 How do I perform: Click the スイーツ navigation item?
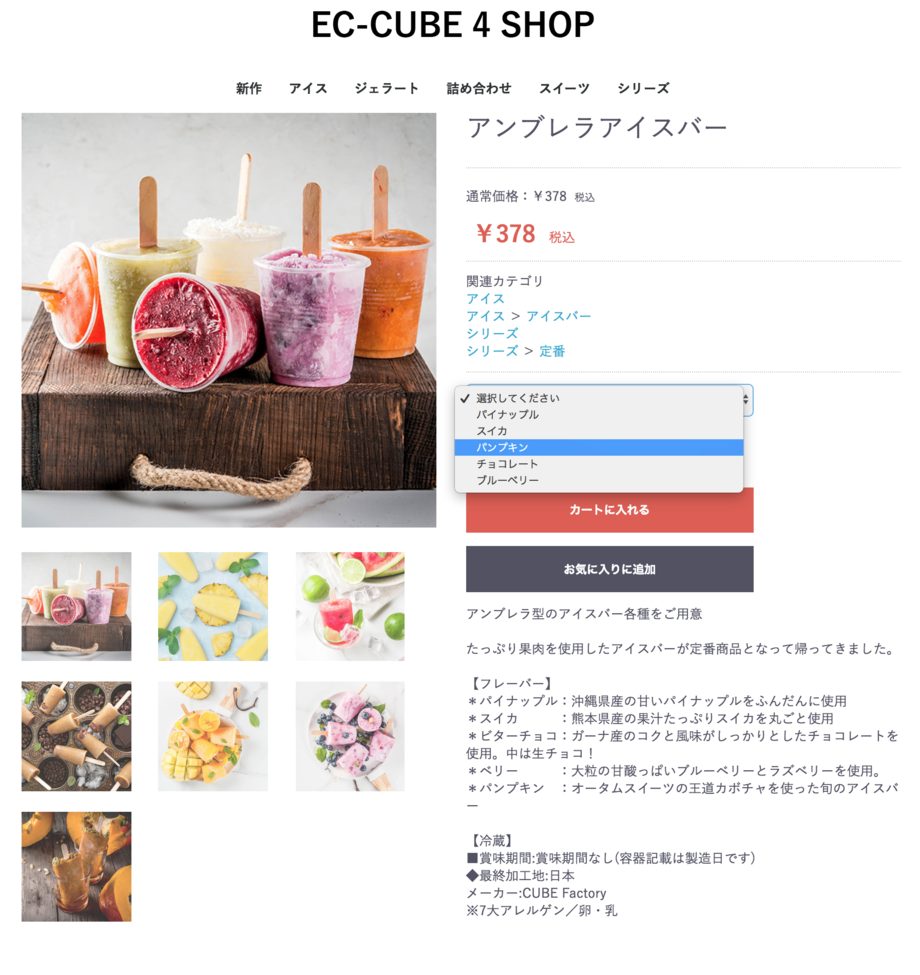564,88
